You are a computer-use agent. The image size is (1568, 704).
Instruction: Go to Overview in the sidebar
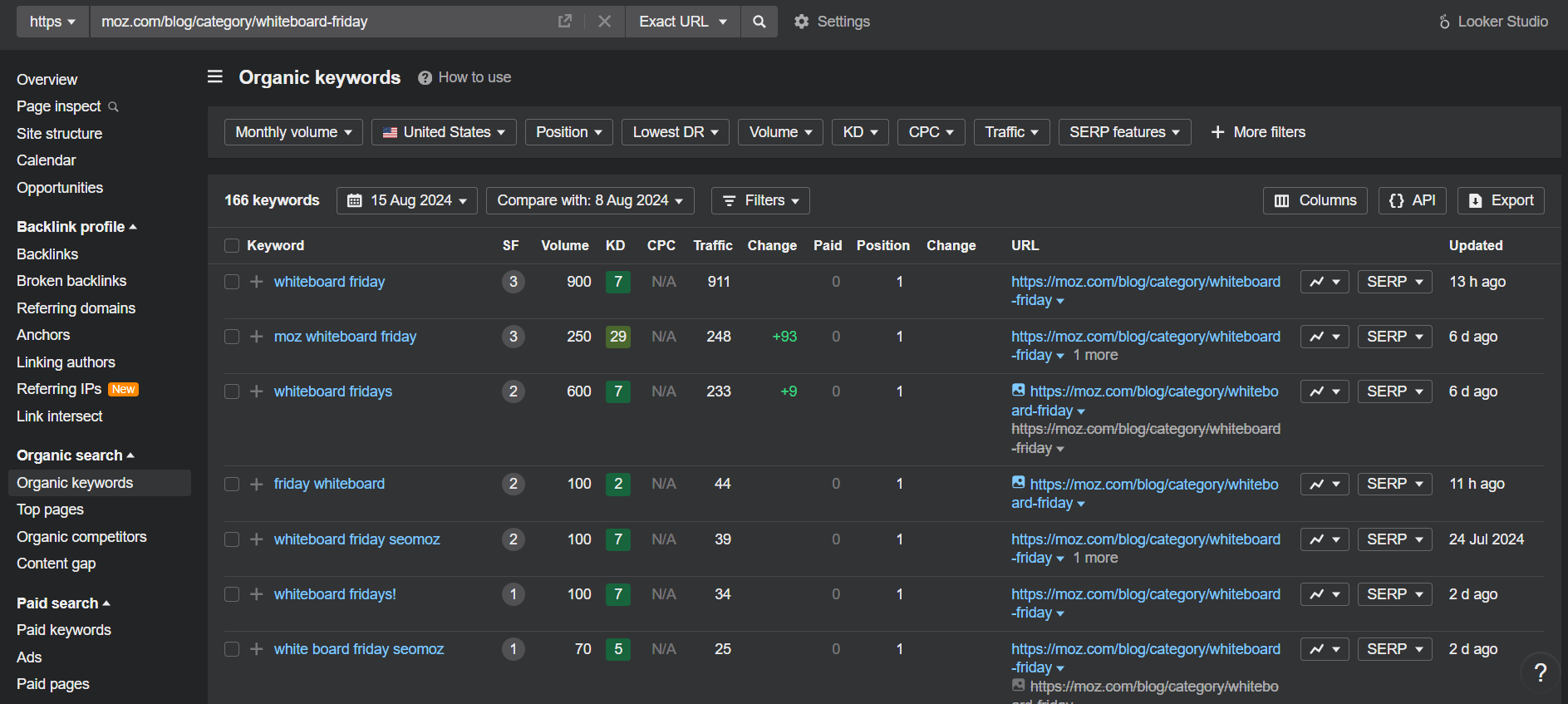(x=47, y=80)
